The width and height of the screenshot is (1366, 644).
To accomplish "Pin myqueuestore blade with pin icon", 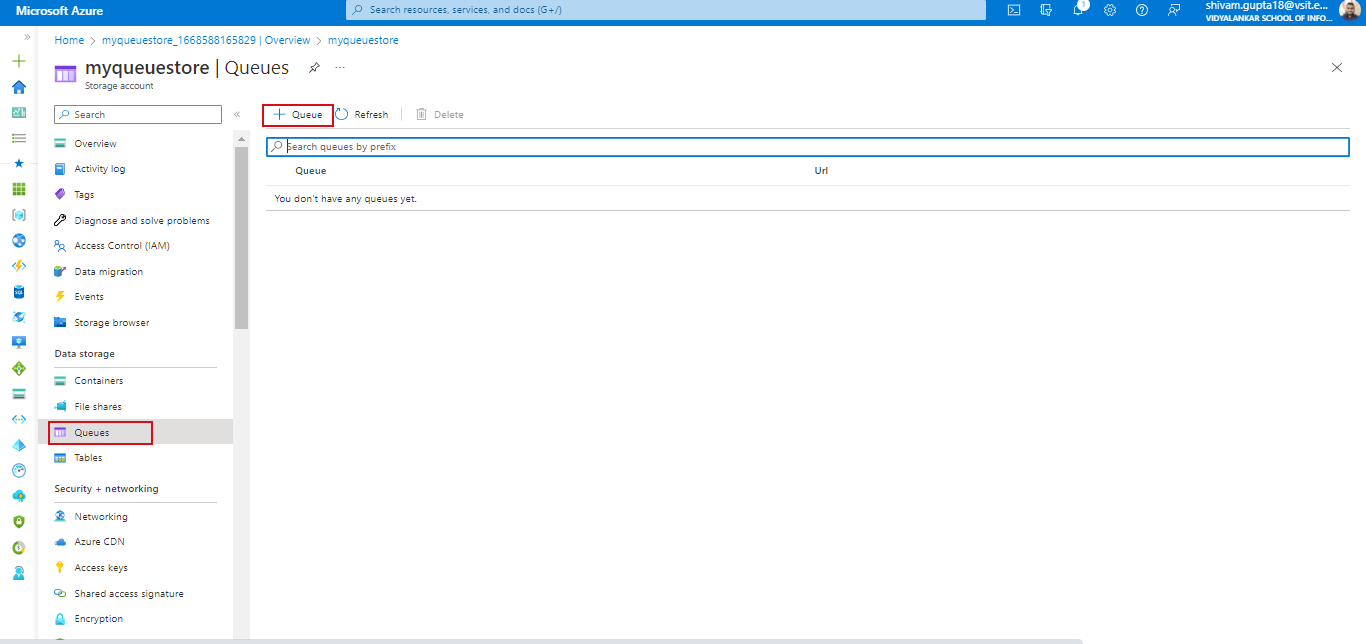I will tap(314, 68).
